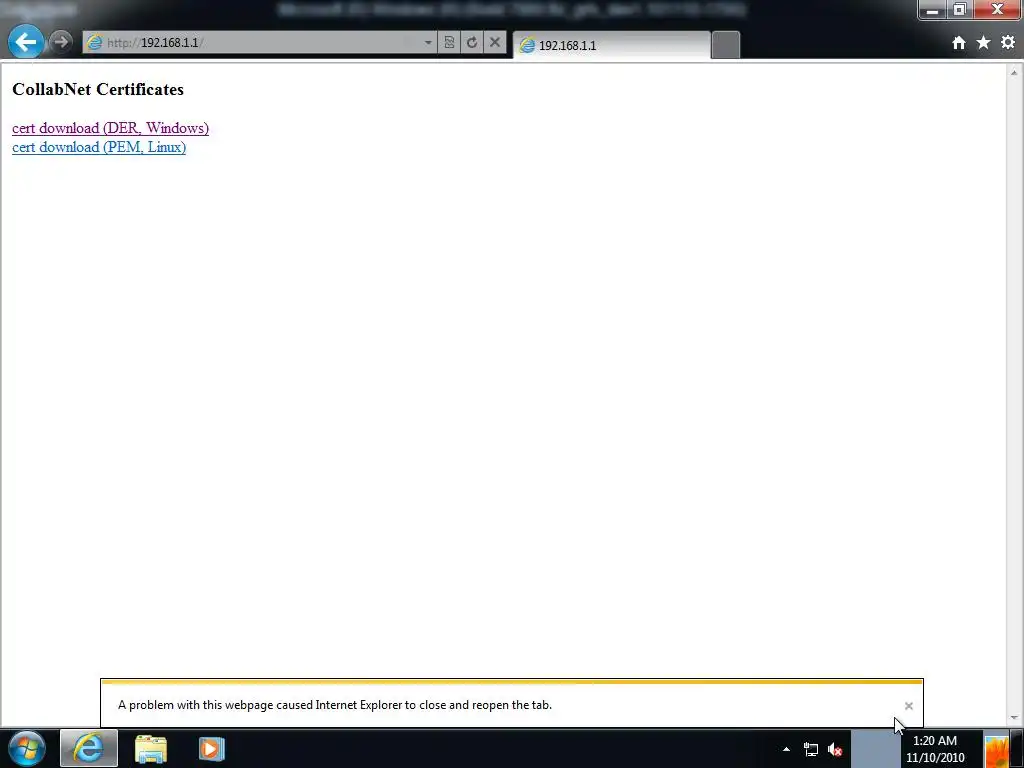Viewport: 1024px width, 768px height.
Task: Dismiss the Internet Explorer notification bar
Action: [x=908, y=706]
